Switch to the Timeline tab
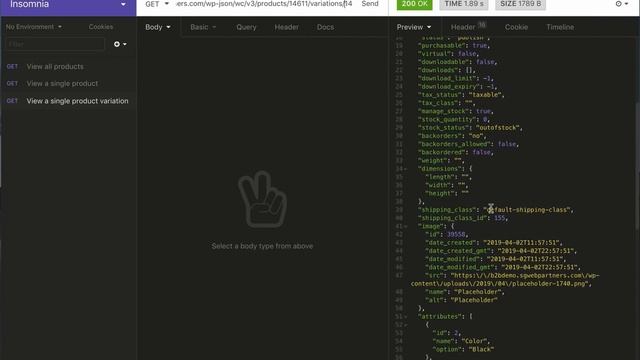The image size is (640, 360). click(x=560, y=27)
